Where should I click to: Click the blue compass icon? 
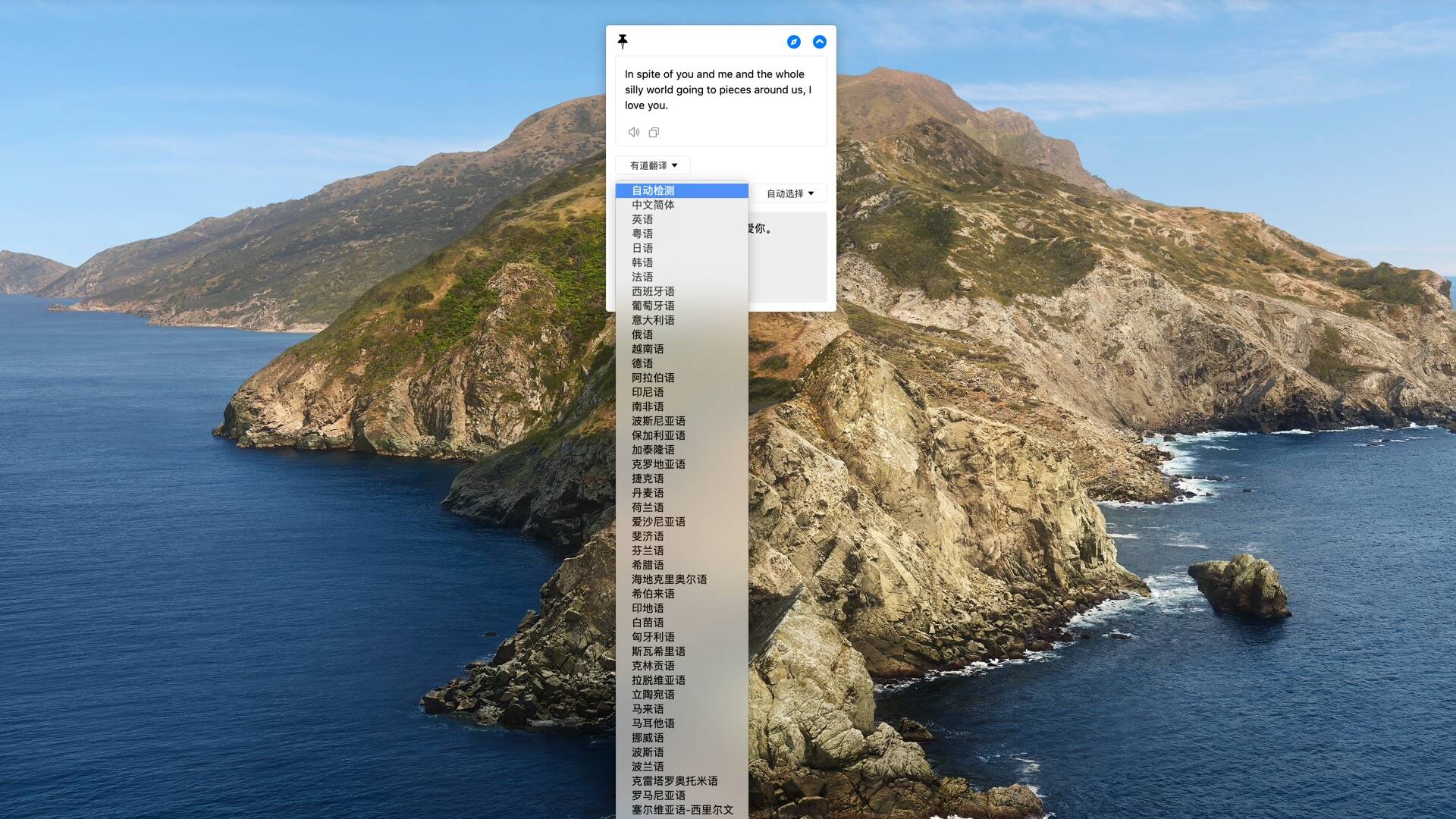click(x=793, y=42)
